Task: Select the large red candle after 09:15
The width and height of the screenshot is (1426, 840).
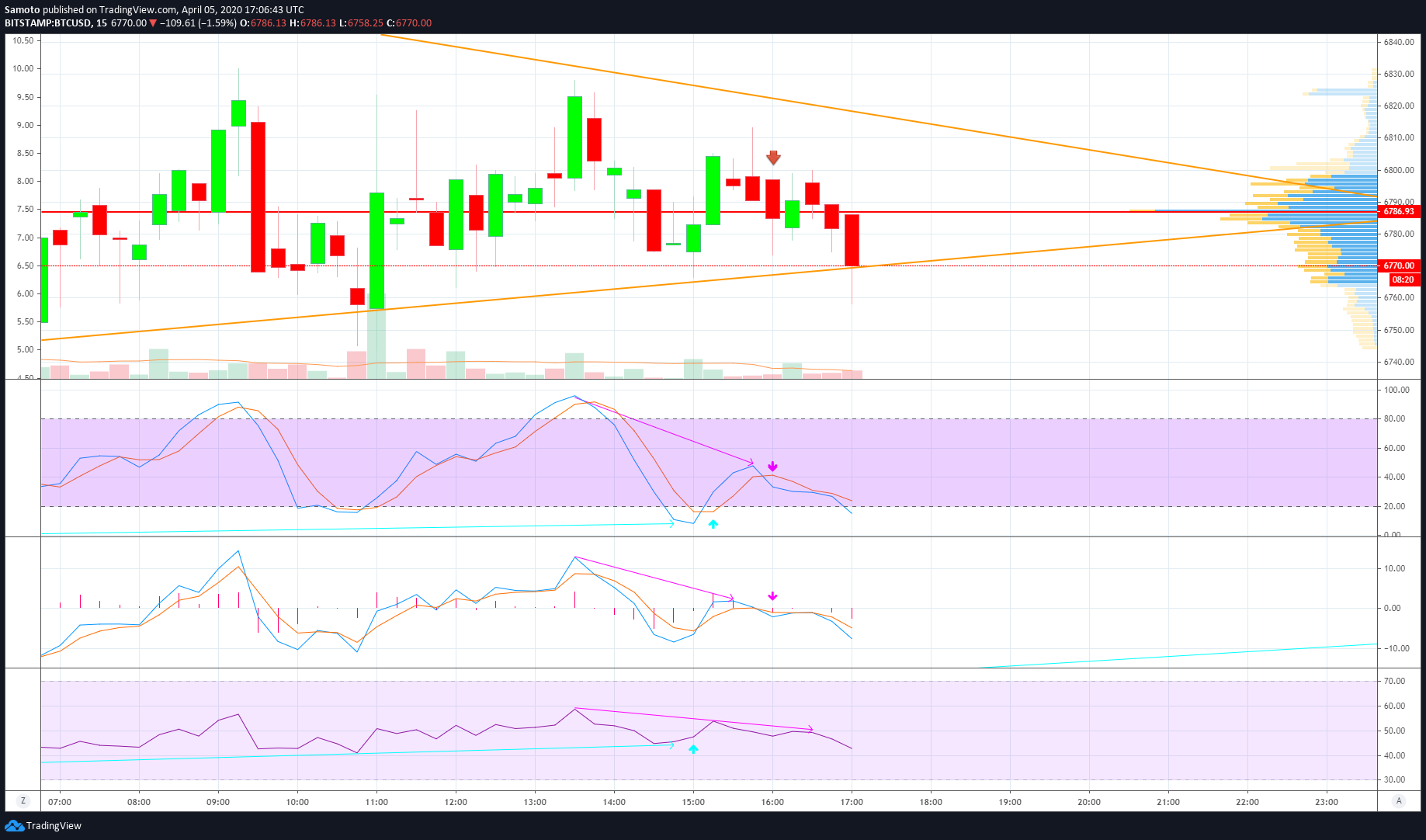Action: (x=258, y=196)
